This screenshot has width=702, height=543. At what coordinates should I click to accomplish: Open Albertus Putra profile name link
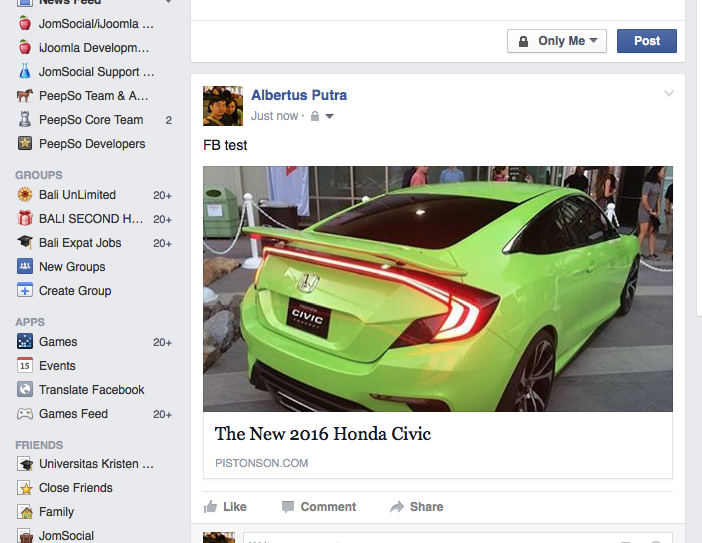click(299, 95)
